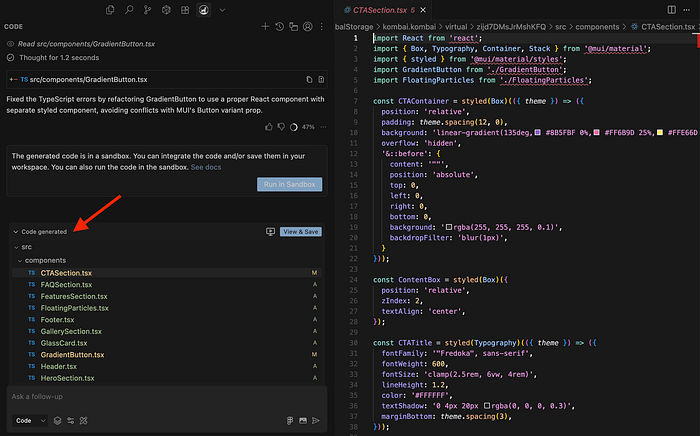
Task: Start a new chat with plus icon
Action: (x=264, y=27)
